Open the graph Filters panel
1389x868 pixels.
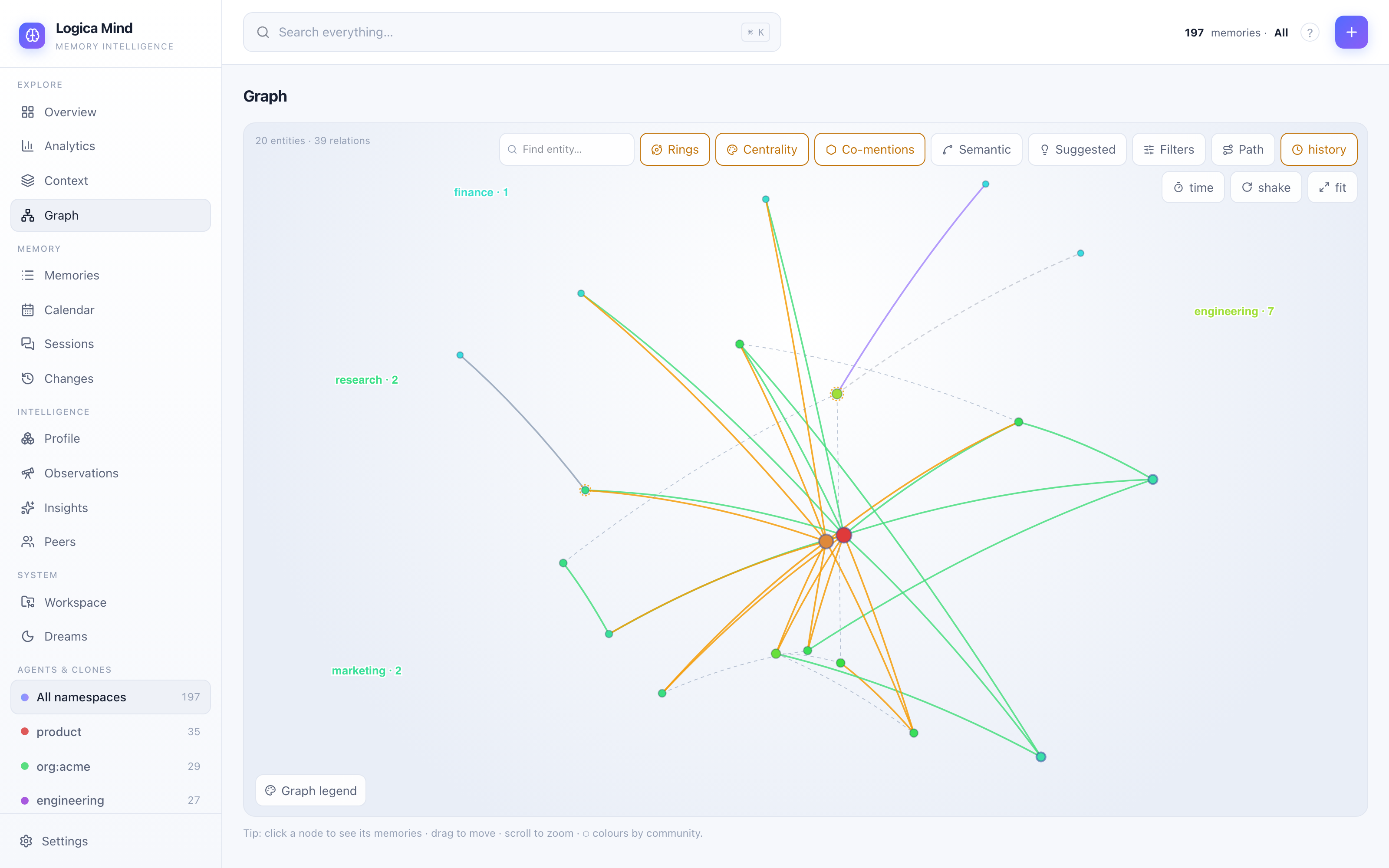click(1168, 149)
